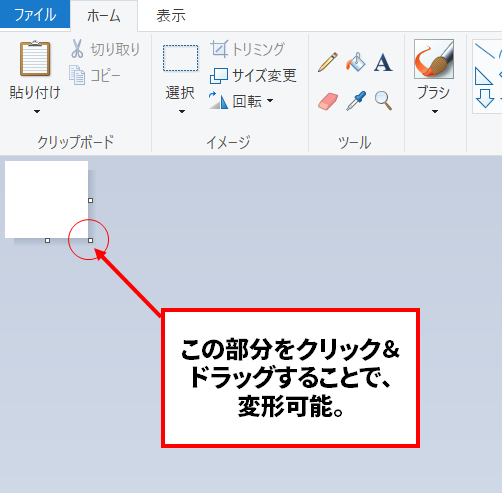The image size is (502, 493).
Task: Click the canvas bottom-right corner resize handle
Action: 91,240
